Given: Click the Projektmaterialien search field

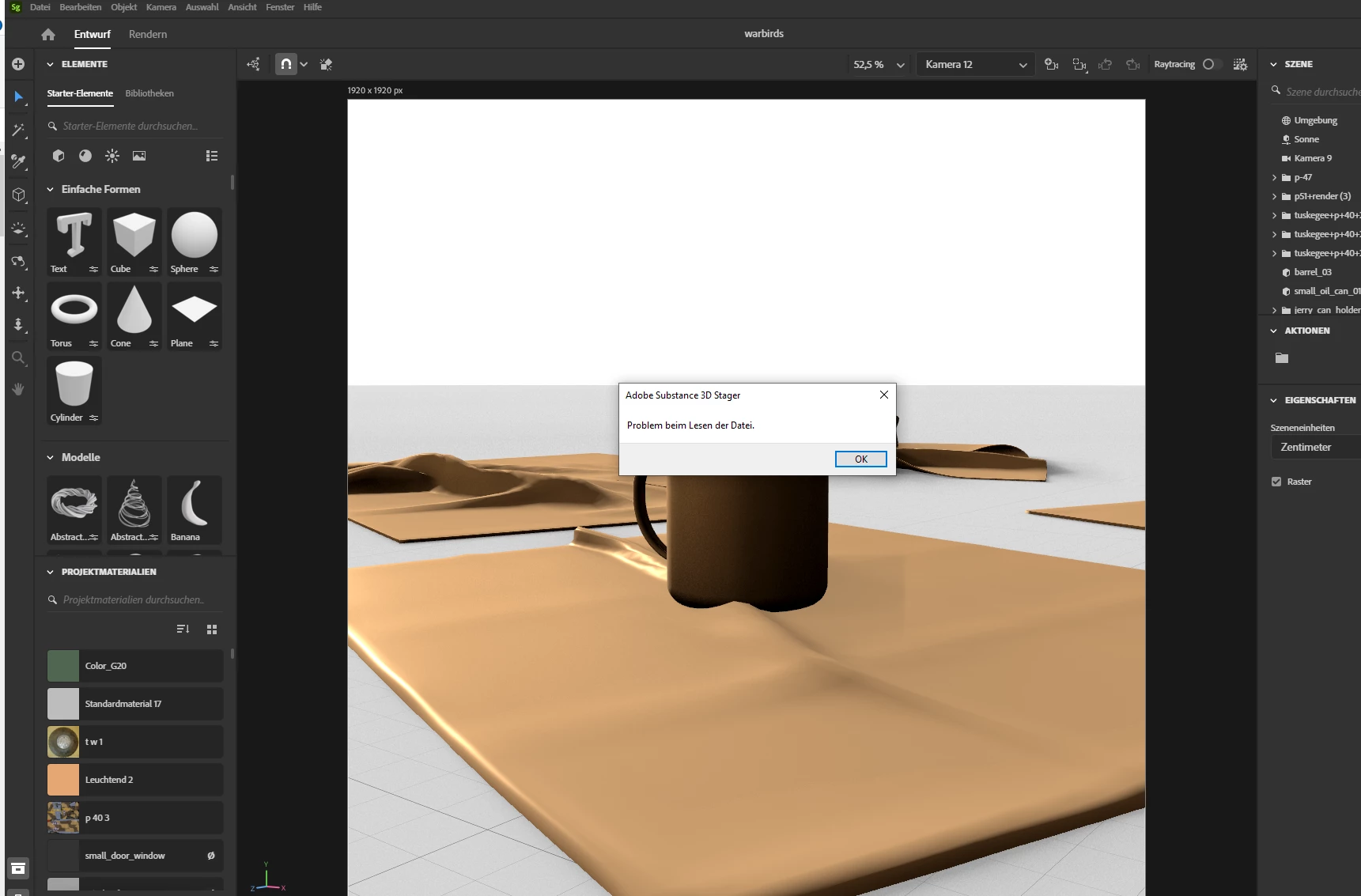Looking at the screenshot, I should point(134,599).
